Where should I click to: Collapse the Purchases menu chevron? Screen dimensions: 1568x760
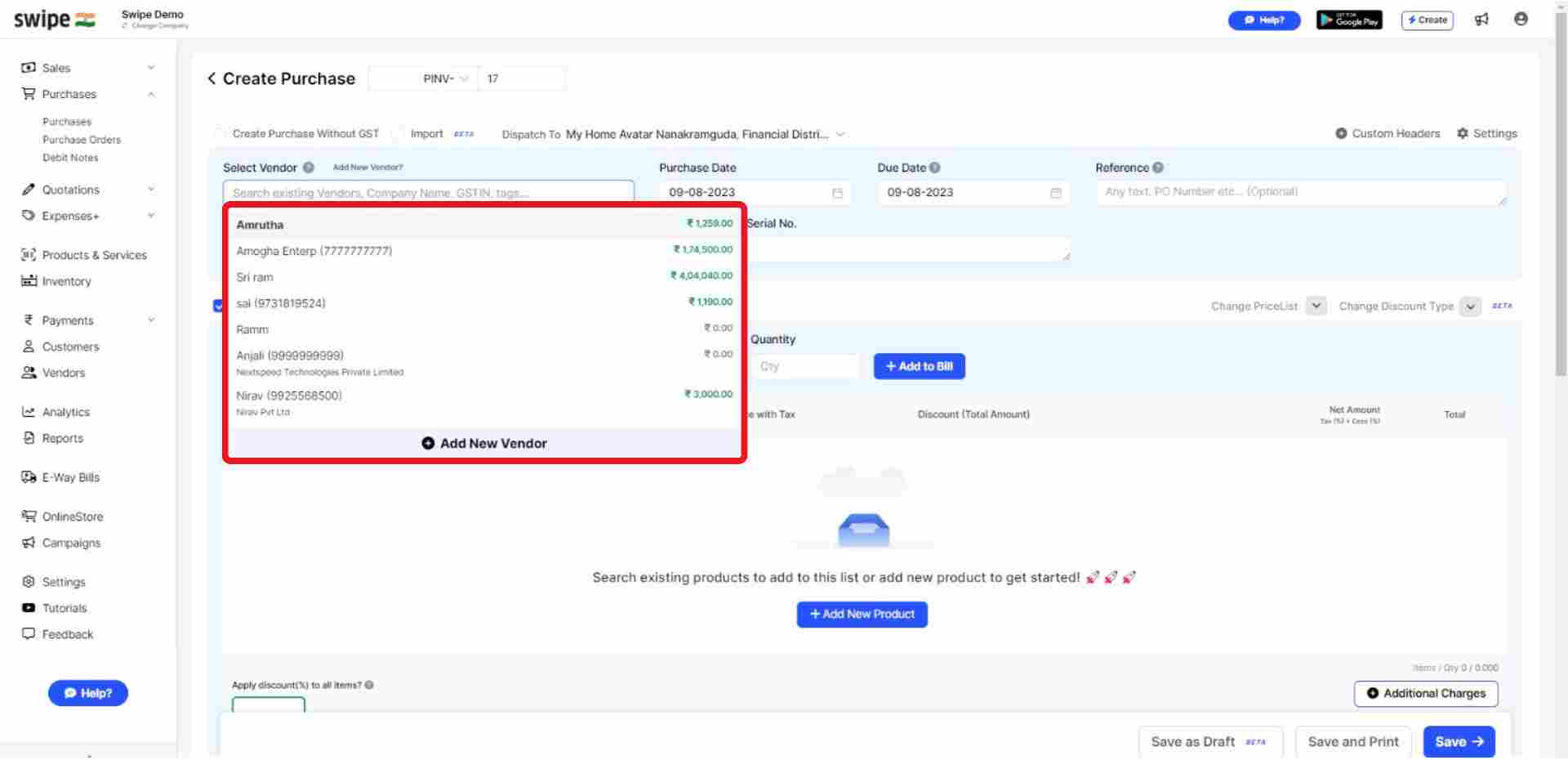click(x=151, y=94)
